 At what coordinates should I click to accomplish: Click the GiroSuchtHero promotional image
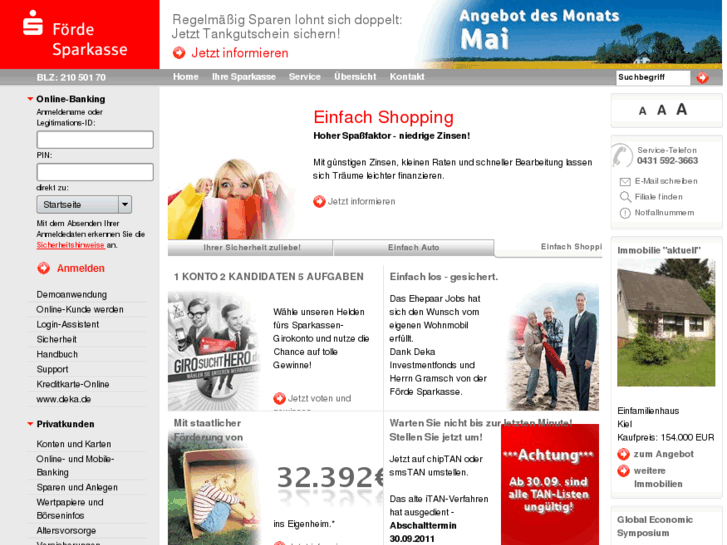[214, 351]
